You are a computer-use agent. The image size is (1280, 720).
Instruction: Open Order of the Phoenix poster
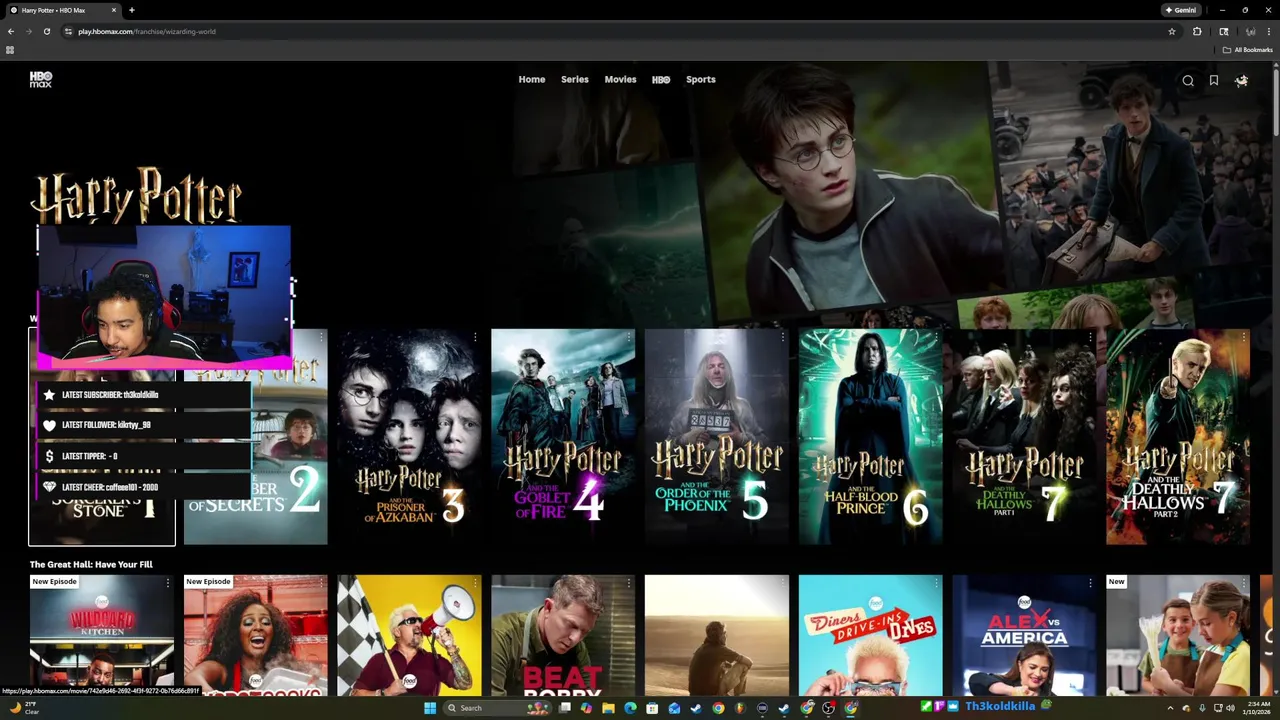tap(716, 437)
